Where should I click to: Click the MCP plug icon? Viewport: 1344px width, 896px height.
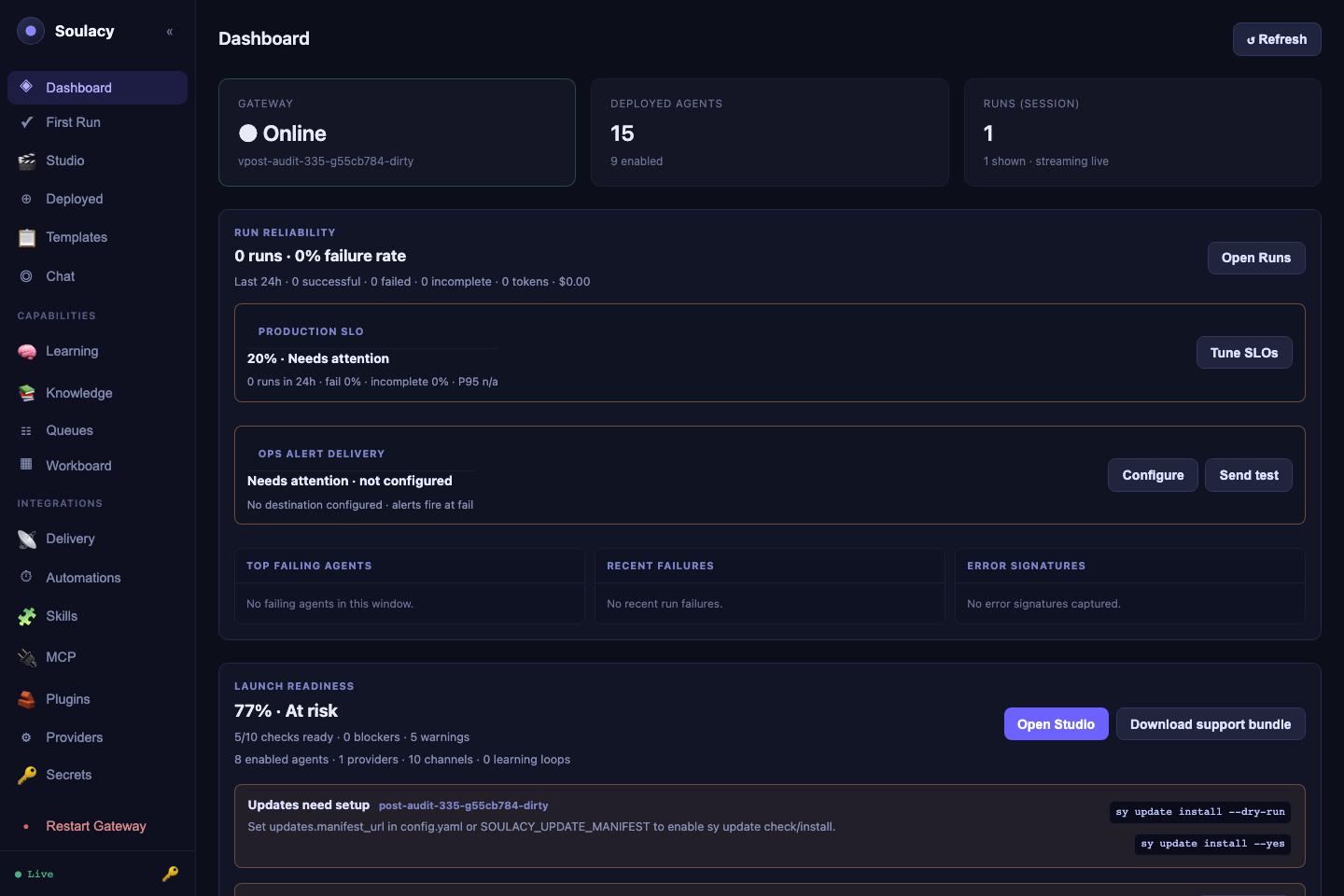[x=26, y=657]
